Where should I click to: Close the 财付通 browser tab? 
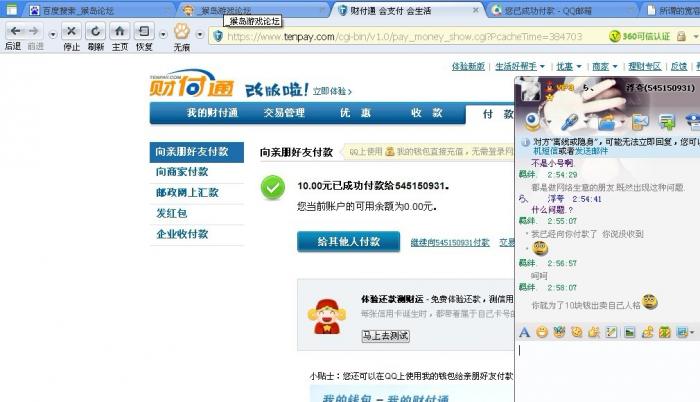[x=475, y=10]
